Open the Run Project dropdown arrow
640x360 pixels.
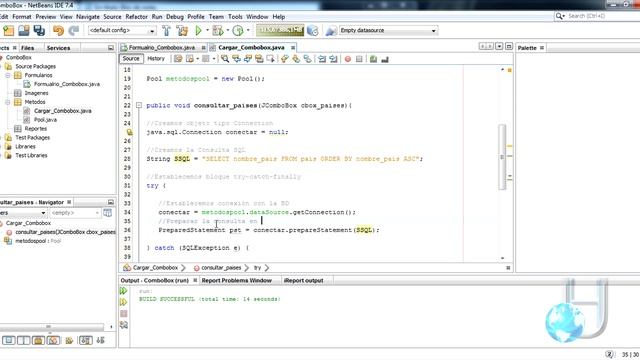[207, 30]
